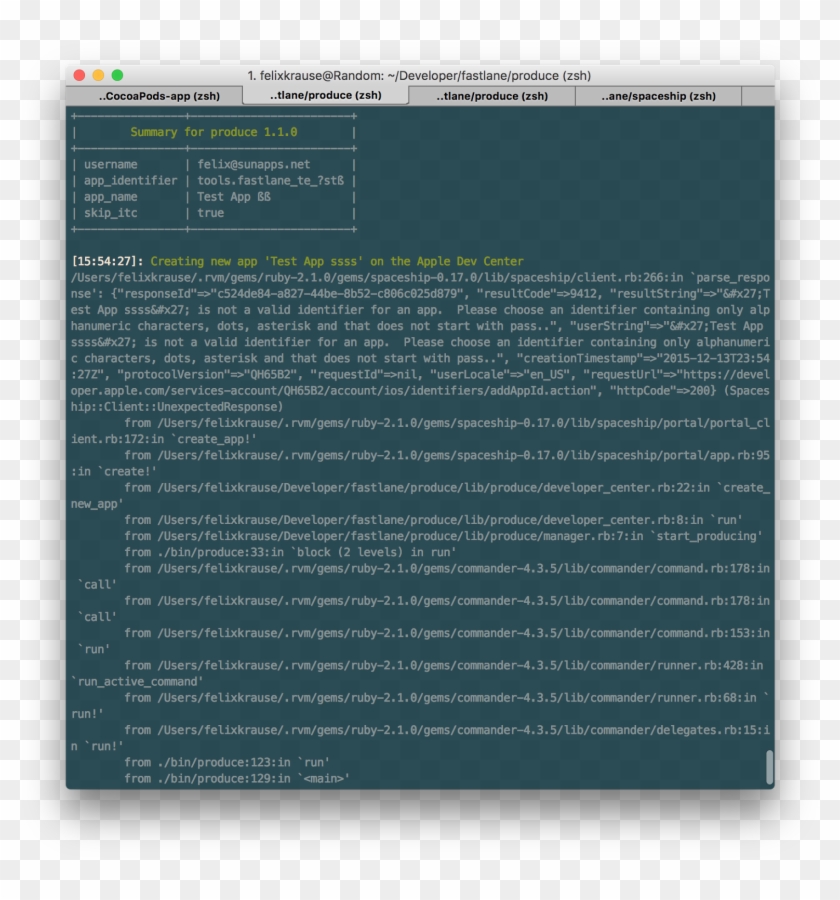Select the ane/spaceship (zsh) tab
Screen dimensions: 840x900
[x=658, y=96]
